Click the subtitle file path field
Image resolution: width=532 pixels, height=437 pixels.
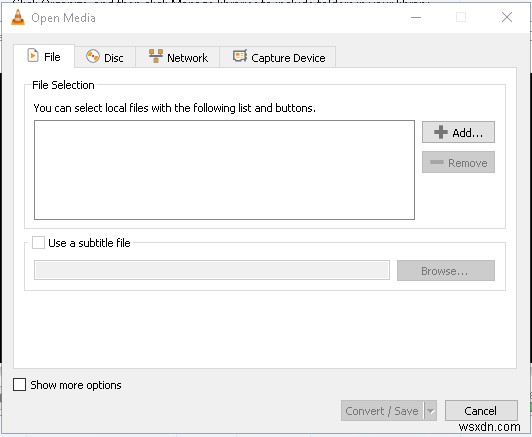(212, 270)
